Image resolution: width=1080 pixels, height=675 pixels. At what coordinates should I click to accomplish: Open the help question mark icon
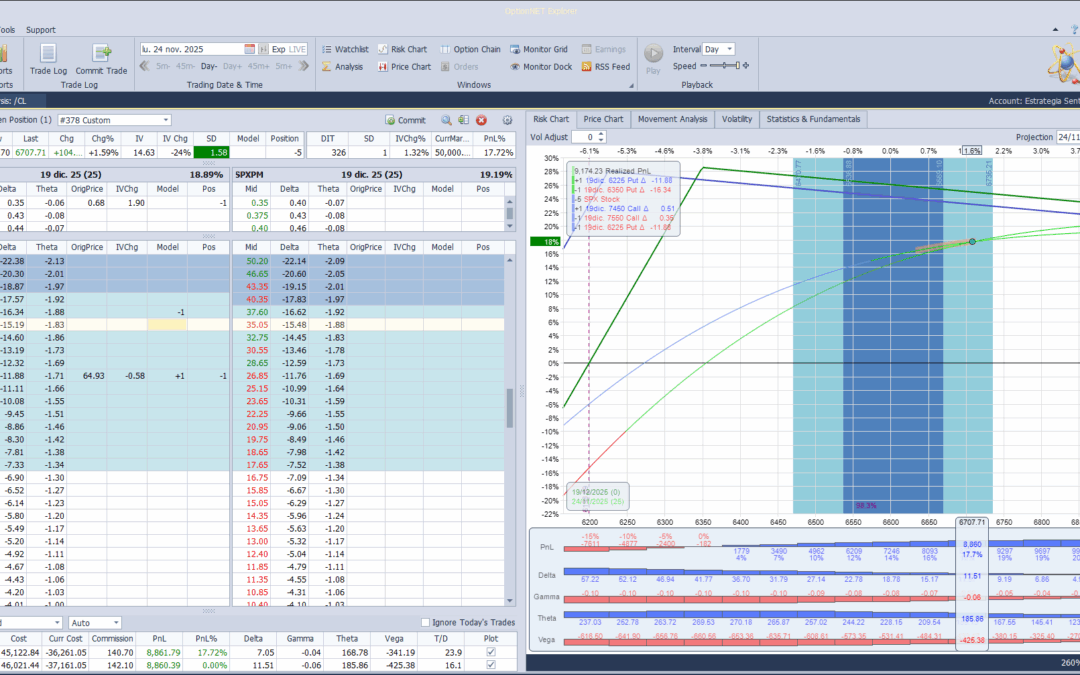click(1074, 30)
